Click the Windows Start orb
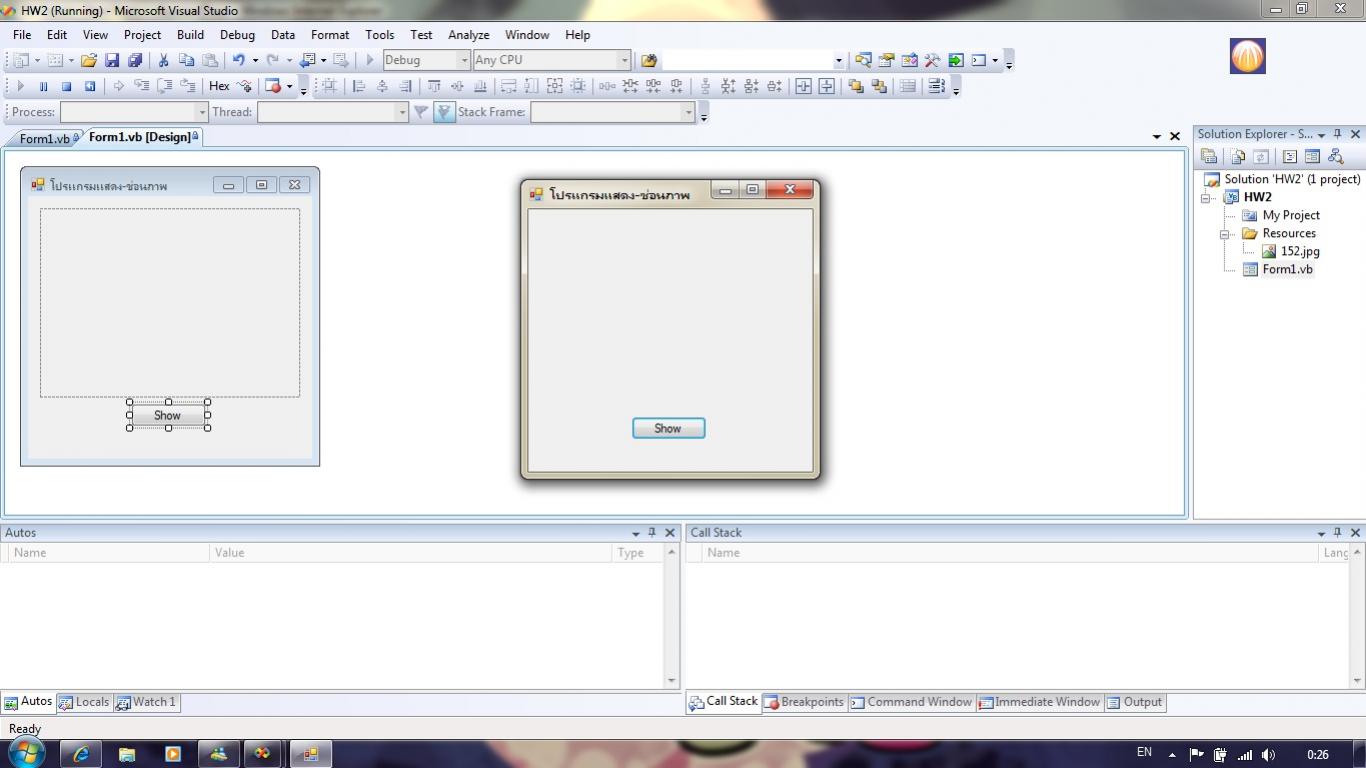 coord(26,752)
